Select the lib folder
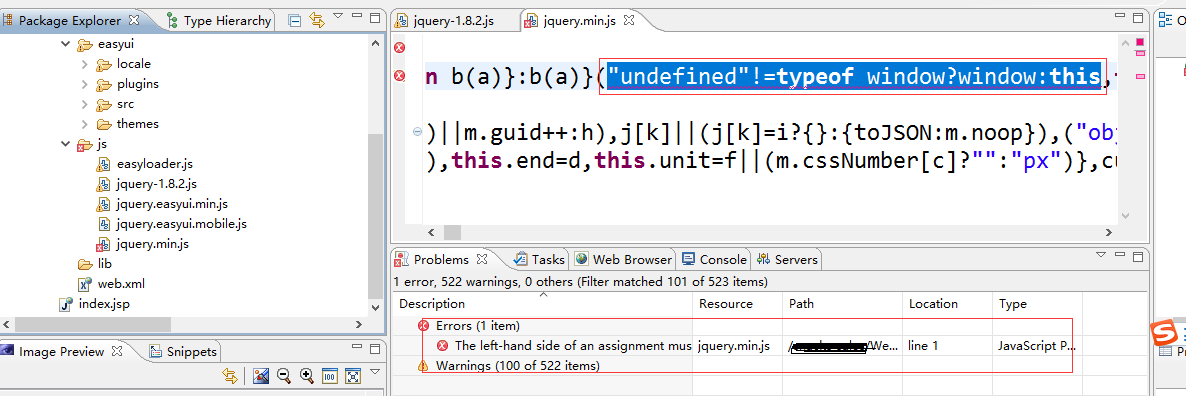The height and width of the screenshot is (396, 1186). tap(95, 264)
